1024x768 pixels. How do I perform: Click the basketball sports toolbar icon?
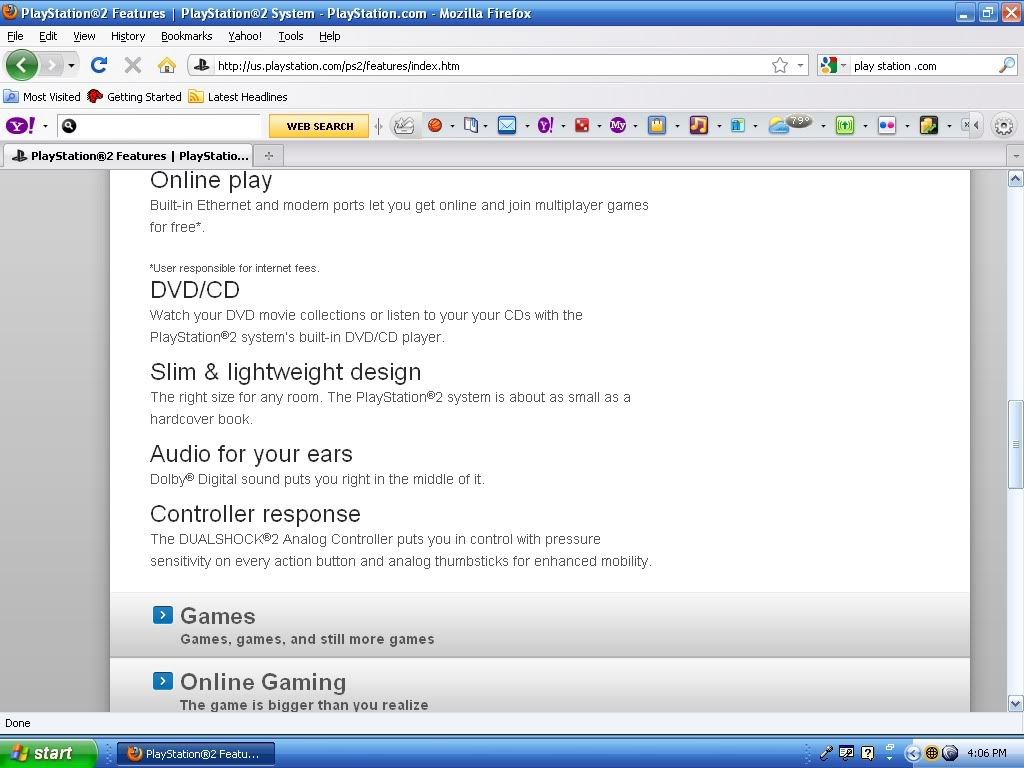click(x=435, y=125)
